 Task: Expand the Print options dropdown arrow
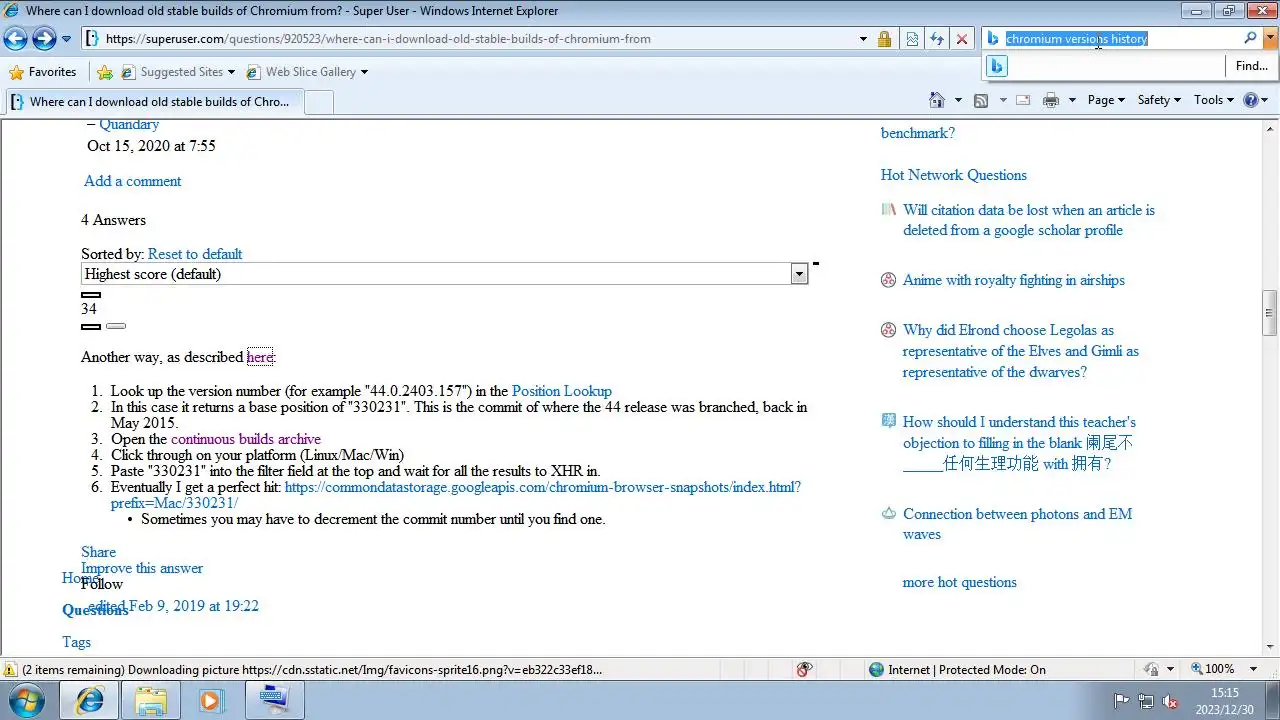1072,100
